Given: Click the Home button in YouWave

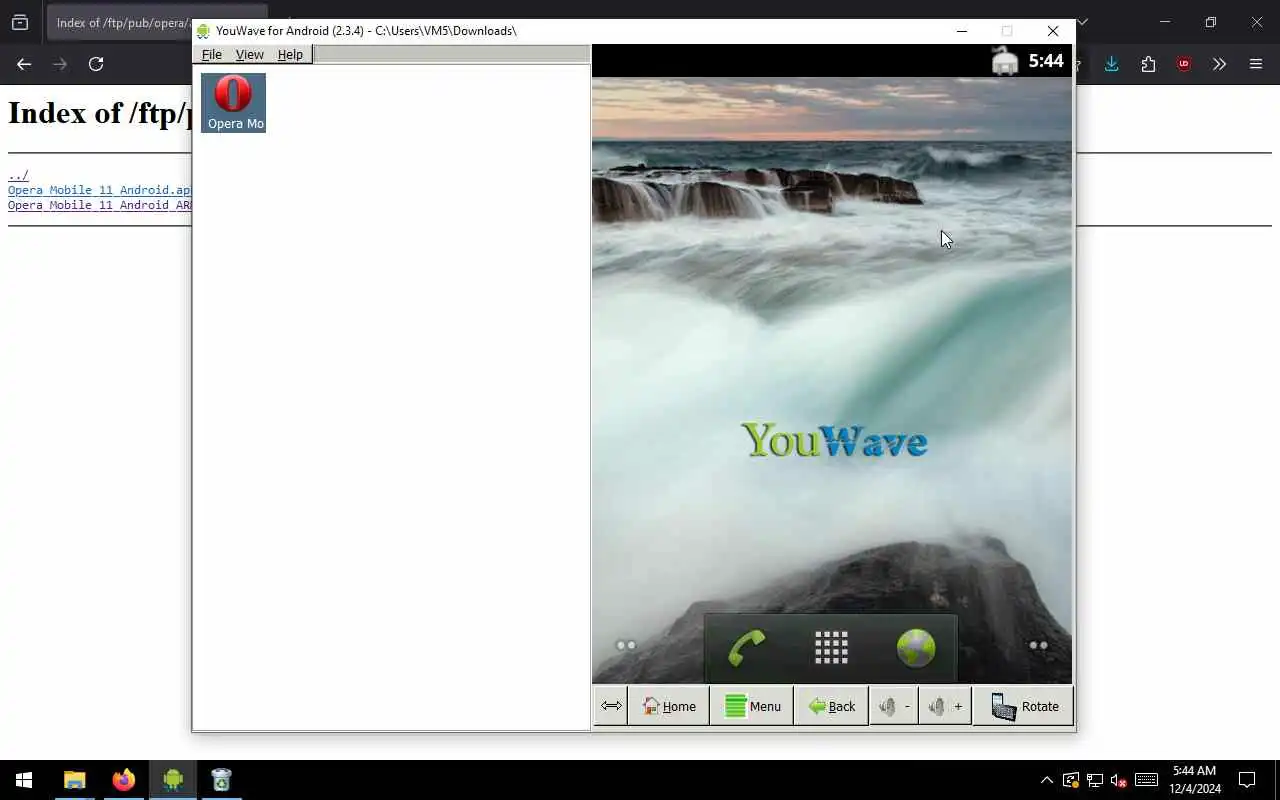Looking at the screenshot, I should click(x=668, y=706).
